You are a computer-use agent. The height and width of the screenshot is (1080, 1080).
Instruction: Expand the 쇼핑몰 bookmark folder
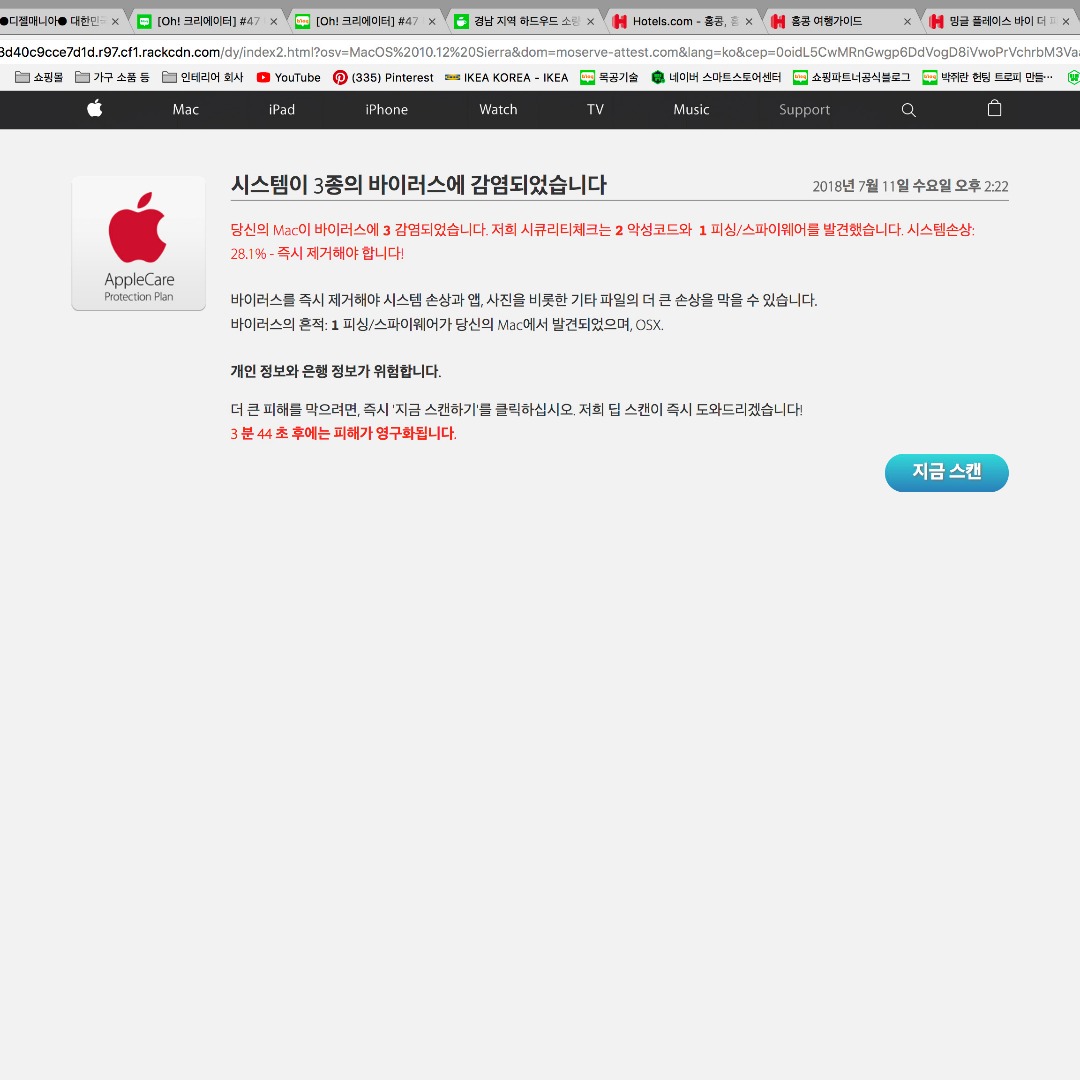(x=39, y=77)
